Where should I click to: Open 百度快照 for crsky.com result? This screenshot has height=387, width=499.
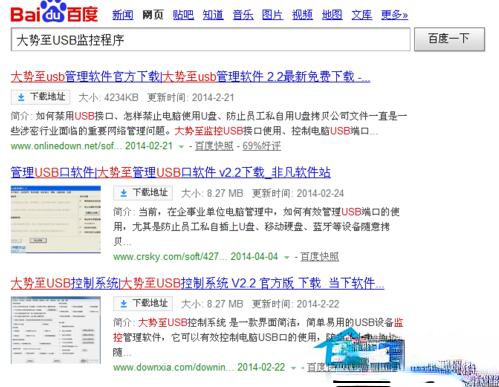click(320, 256)
